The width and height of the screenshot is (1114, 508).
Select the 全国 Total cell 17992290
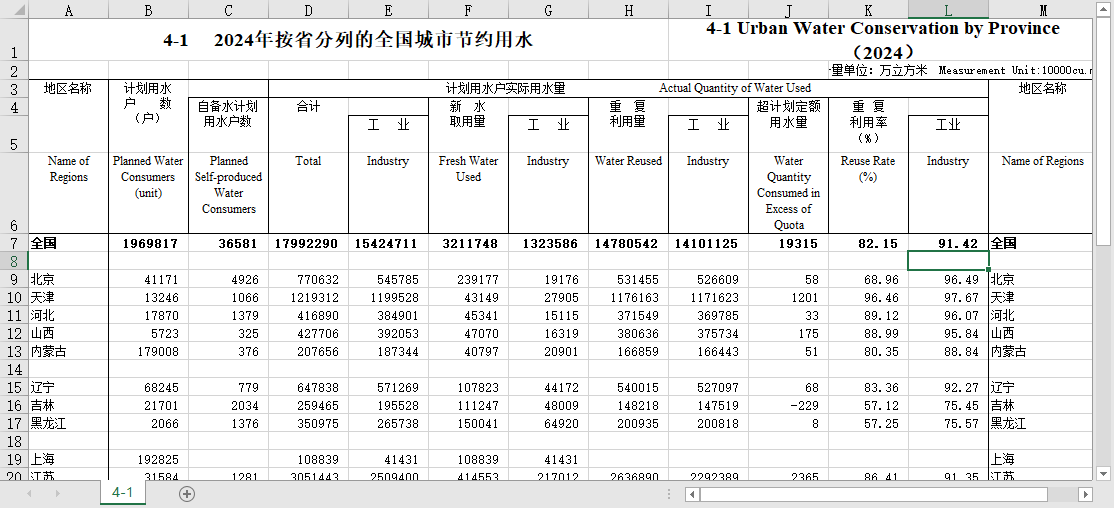[308, 243]
